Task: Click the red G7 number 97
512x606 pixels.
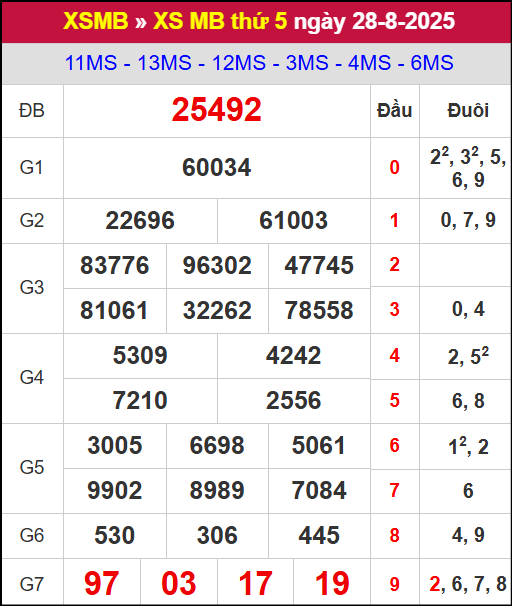Action: pos(102,583)
